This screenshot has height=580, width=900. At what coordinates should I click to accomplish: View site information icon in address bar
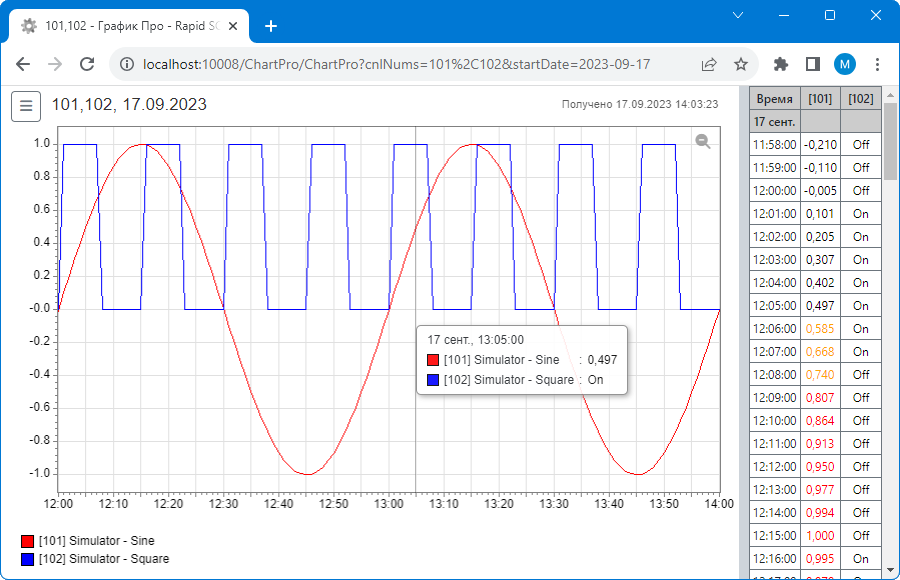(x=127, y=64)
